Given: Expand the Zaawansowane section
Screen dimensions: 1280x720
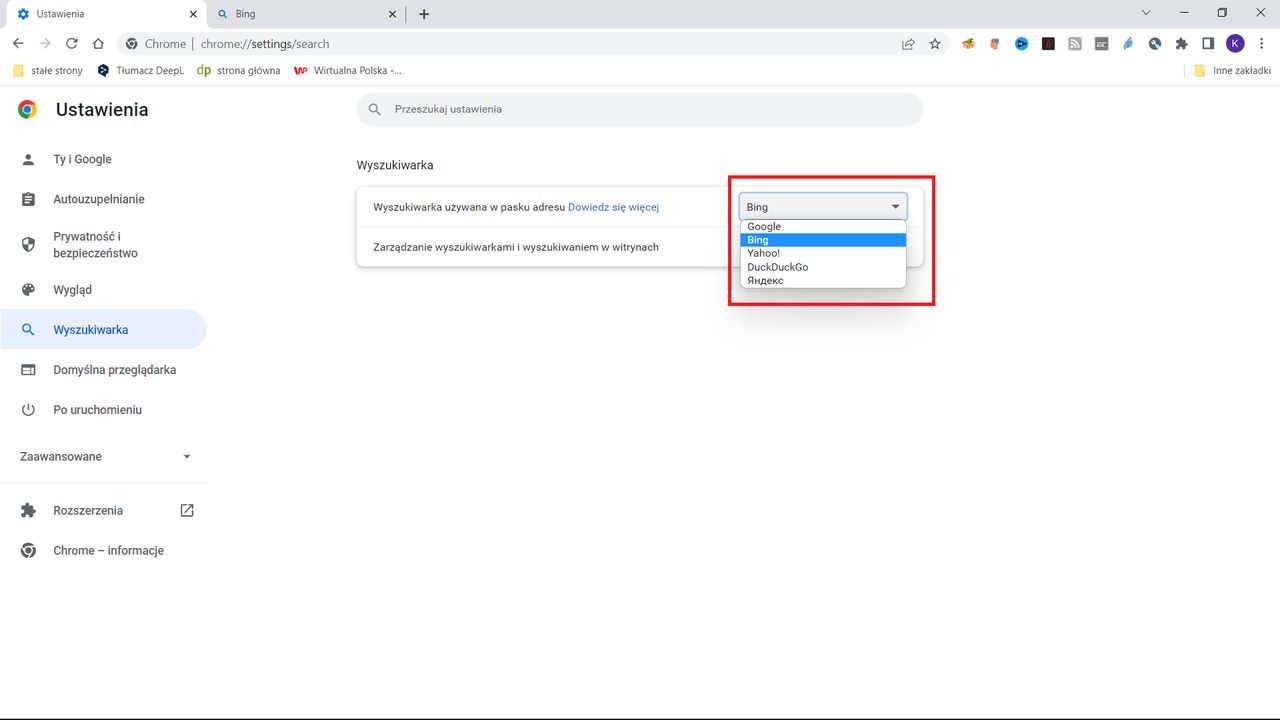Looking at the screenshot, I should pos(105,457).
